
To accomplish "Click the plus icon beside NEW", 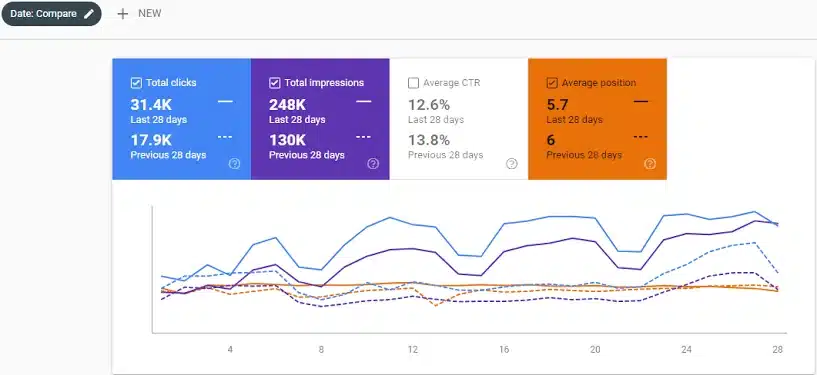I will coord(122,14).
